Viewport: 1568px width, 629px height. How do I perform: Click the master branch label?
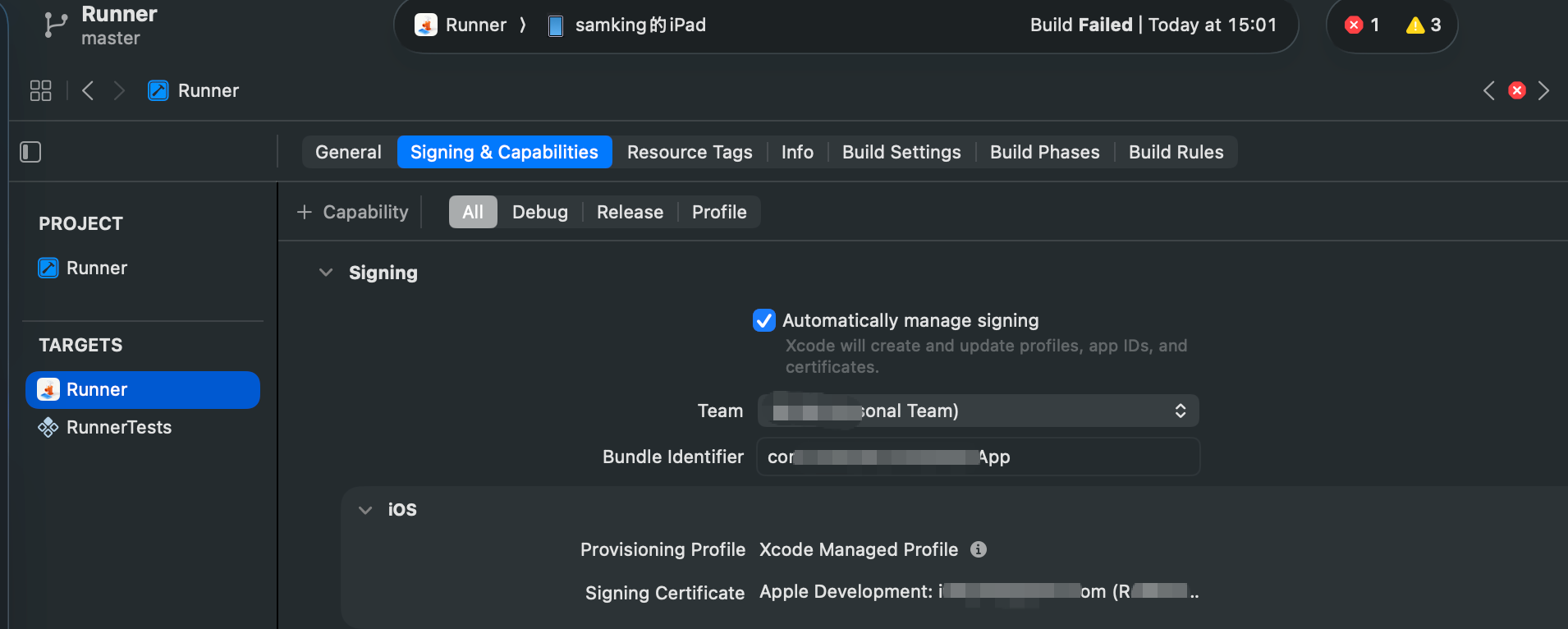pos(111,39)
